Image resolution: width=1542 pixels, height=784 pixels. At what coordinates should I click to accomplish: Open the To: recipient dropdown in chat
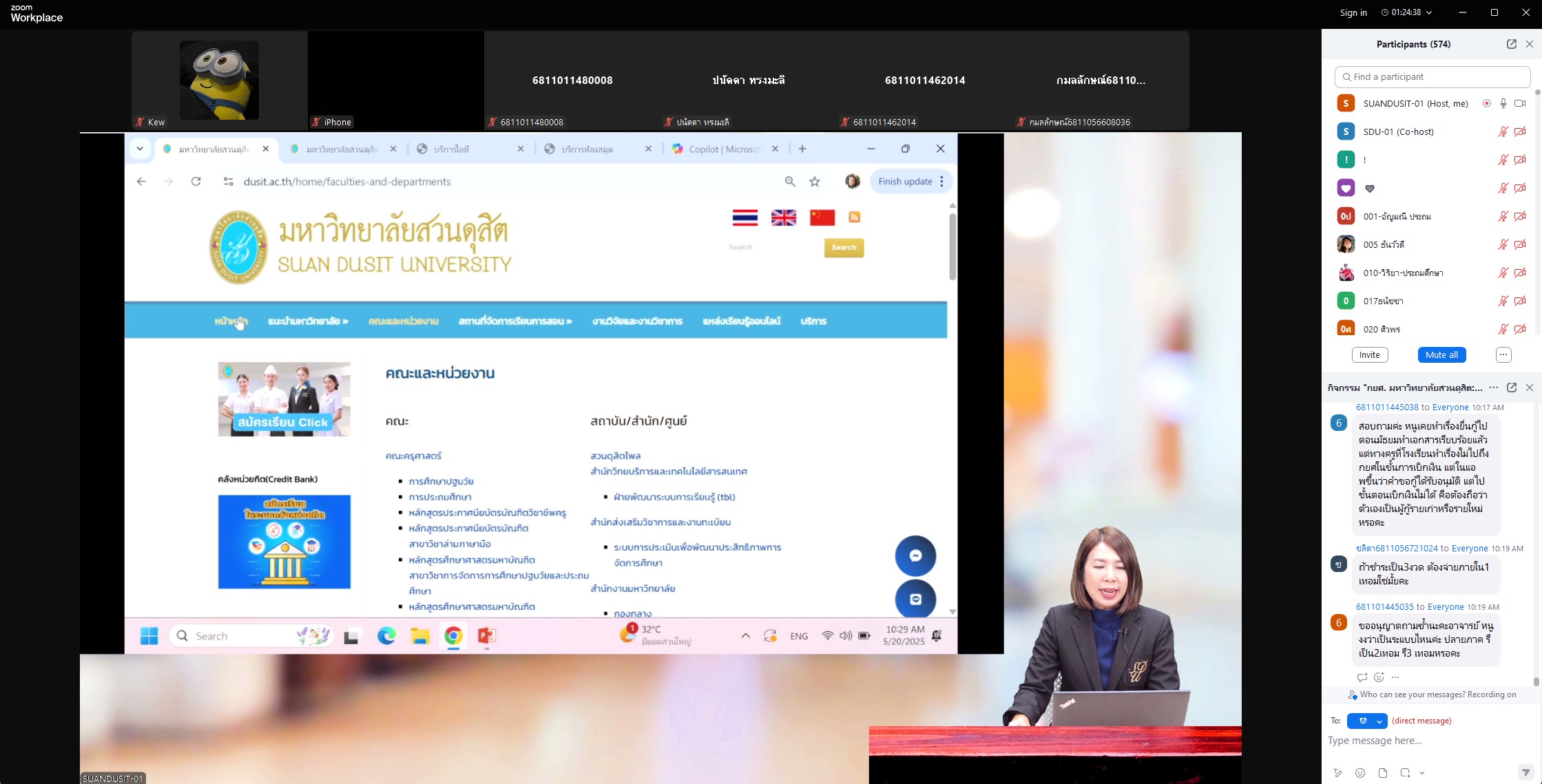point(1367,721)
